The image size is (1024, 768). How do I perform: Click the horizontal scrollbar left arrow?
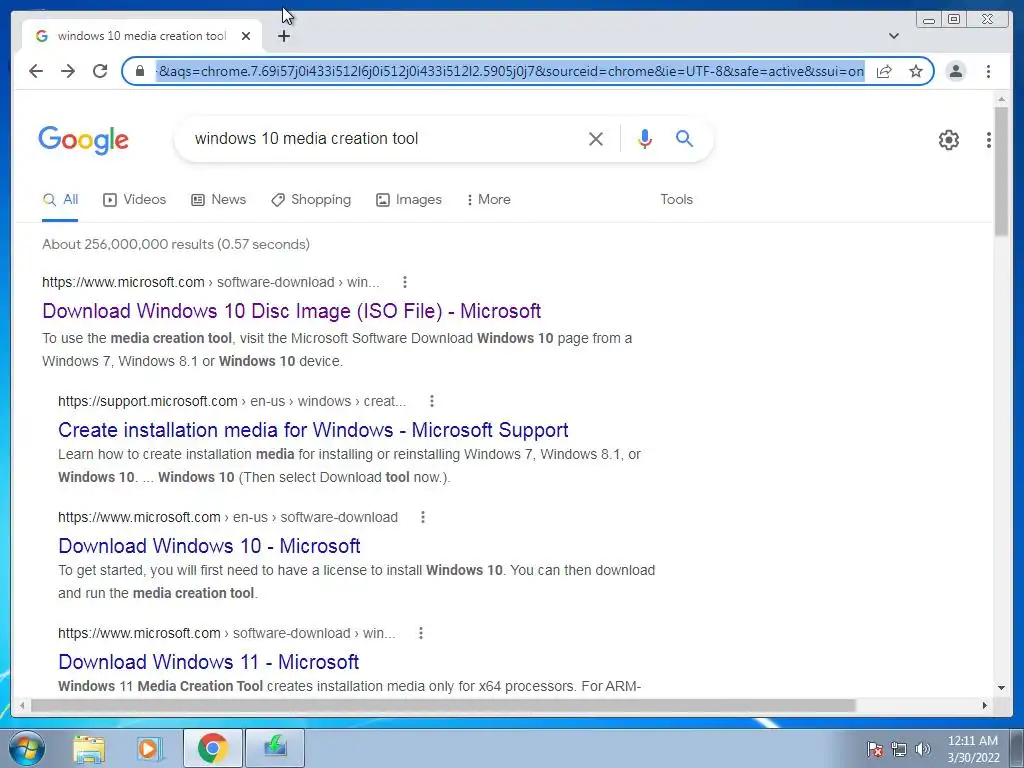point(22,705)
